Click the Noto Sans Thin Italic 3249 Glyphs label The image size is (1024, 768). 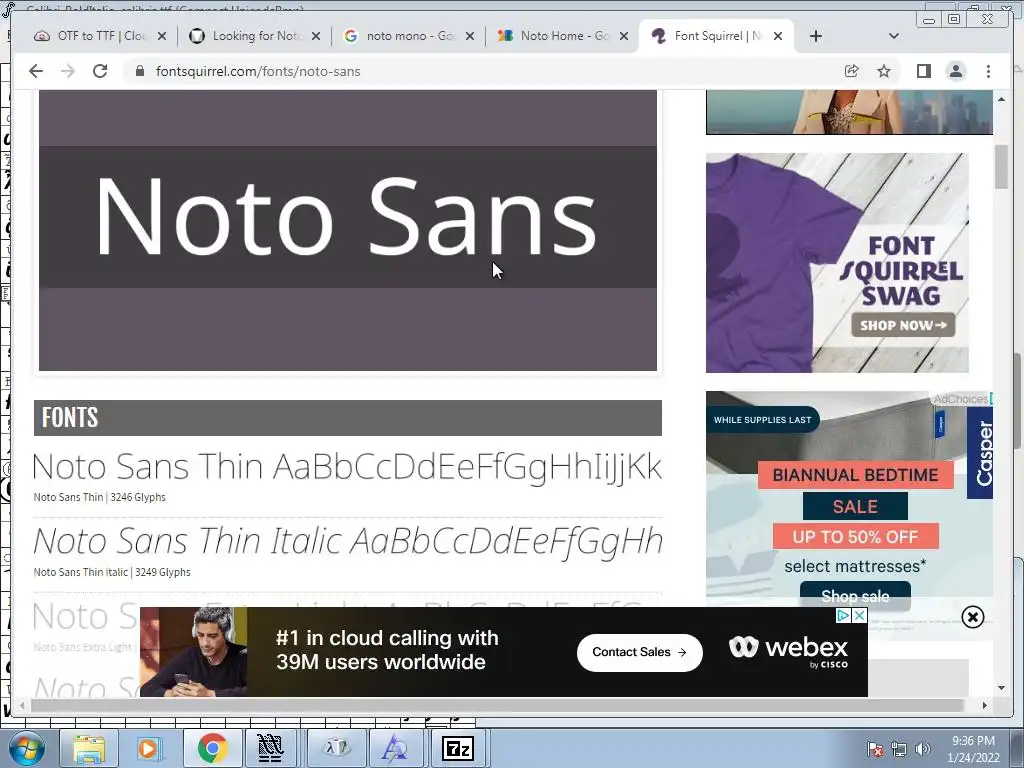coord(112,572)
